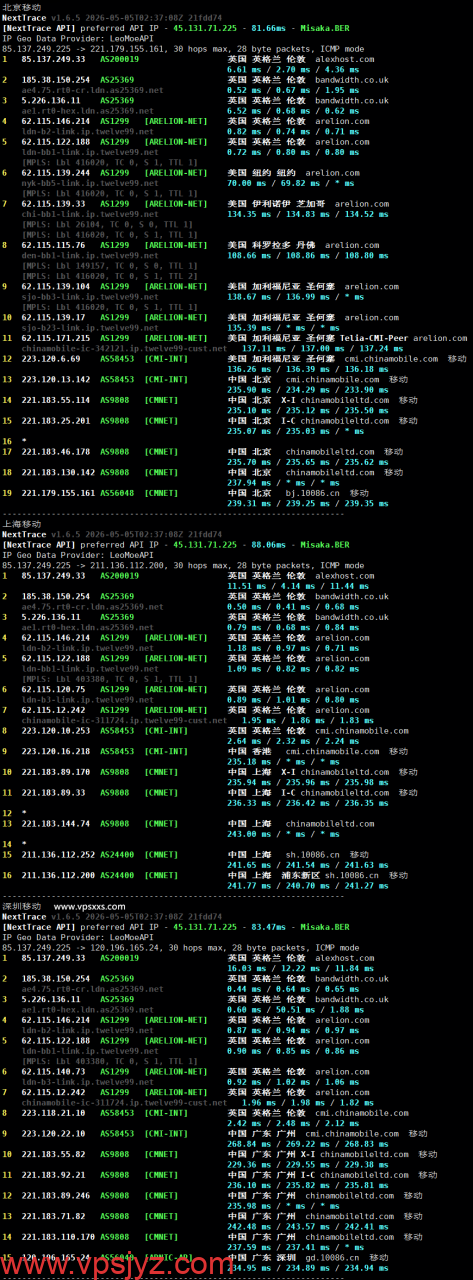Viewport: 473px width, 1280px height.
Task: Click the 70.00 ms latency value
Action: 244,183
